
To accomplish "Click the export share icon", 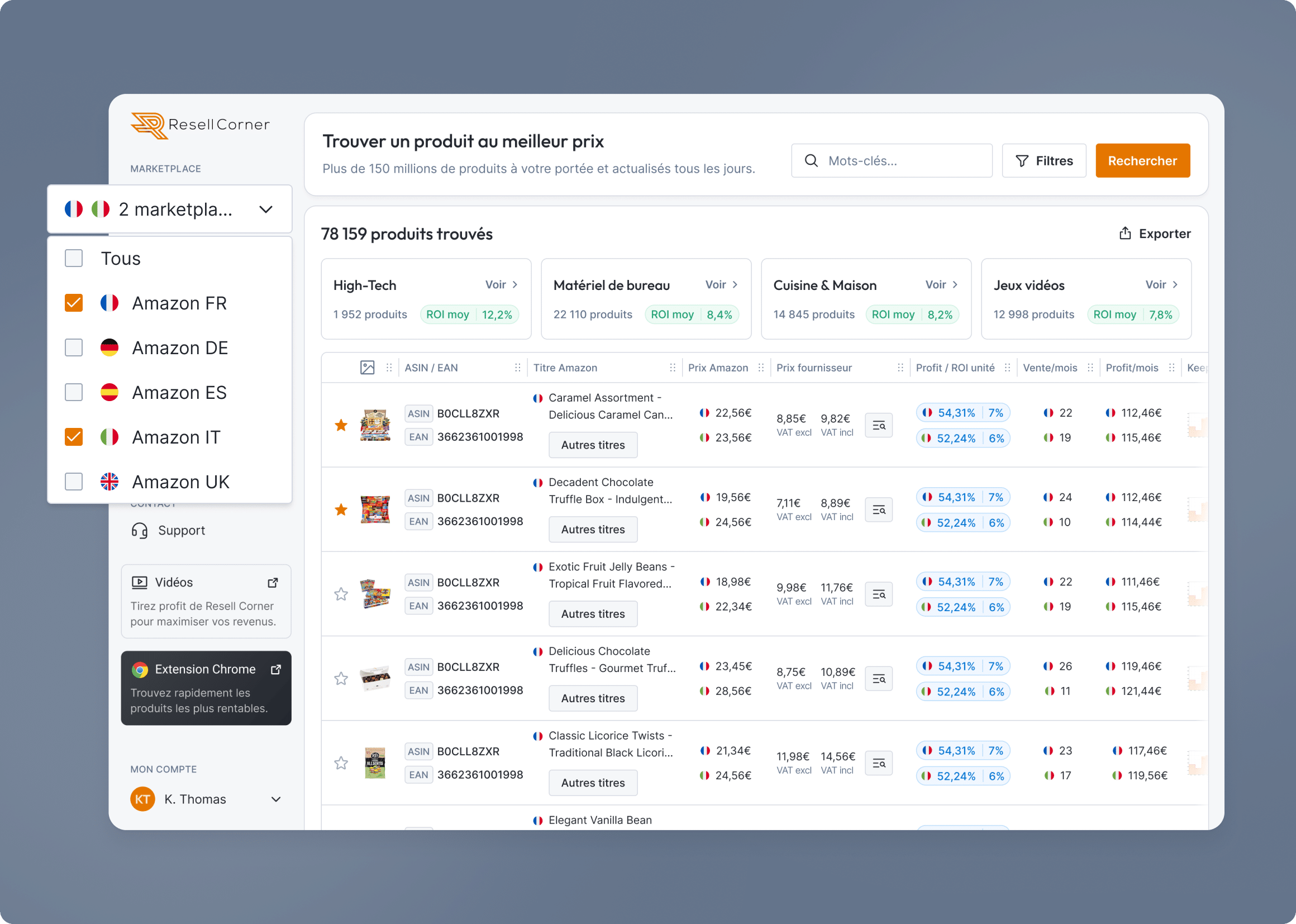I will (1125, 234).
